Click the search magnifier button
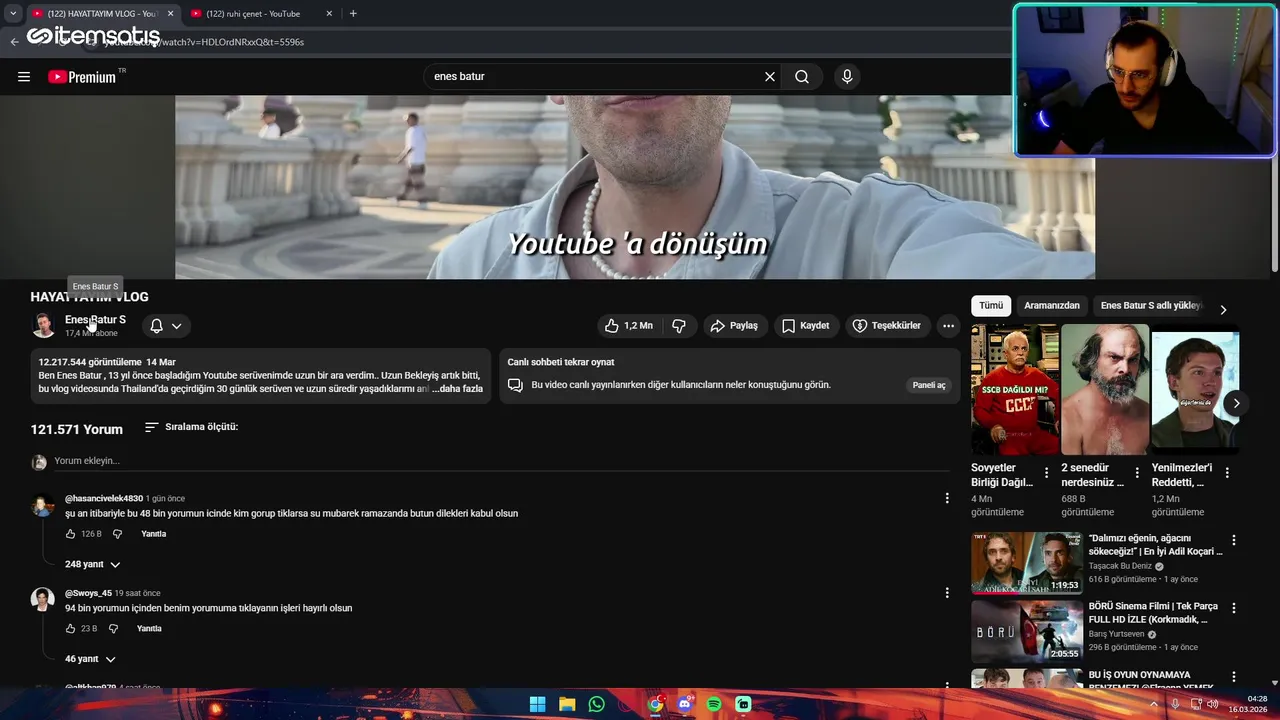Viewport: 1280px width, 720px height. [802, 77]
